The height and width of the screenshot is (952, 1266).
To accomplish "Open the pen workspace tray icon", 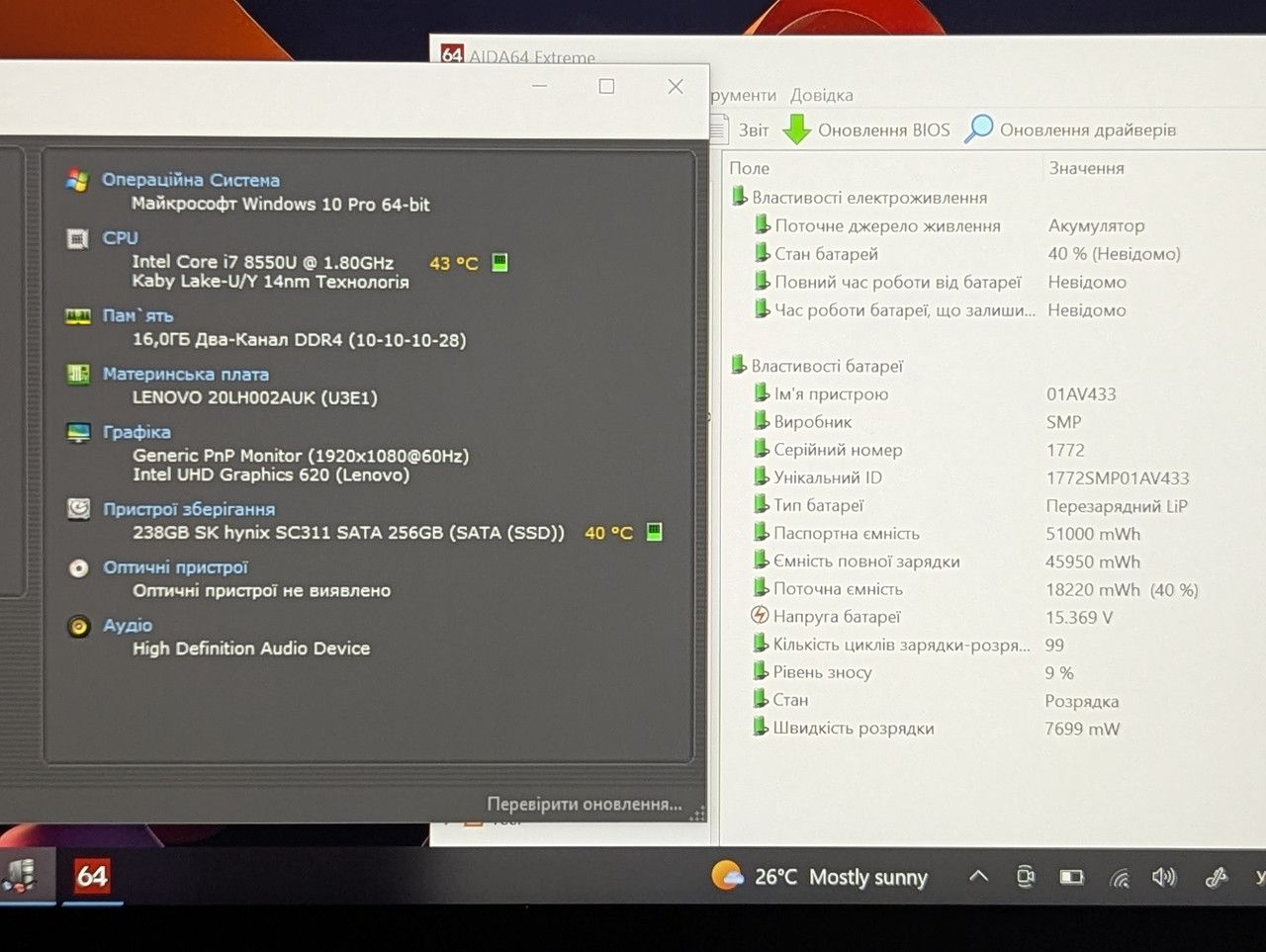I will (x=1216, y=877).
